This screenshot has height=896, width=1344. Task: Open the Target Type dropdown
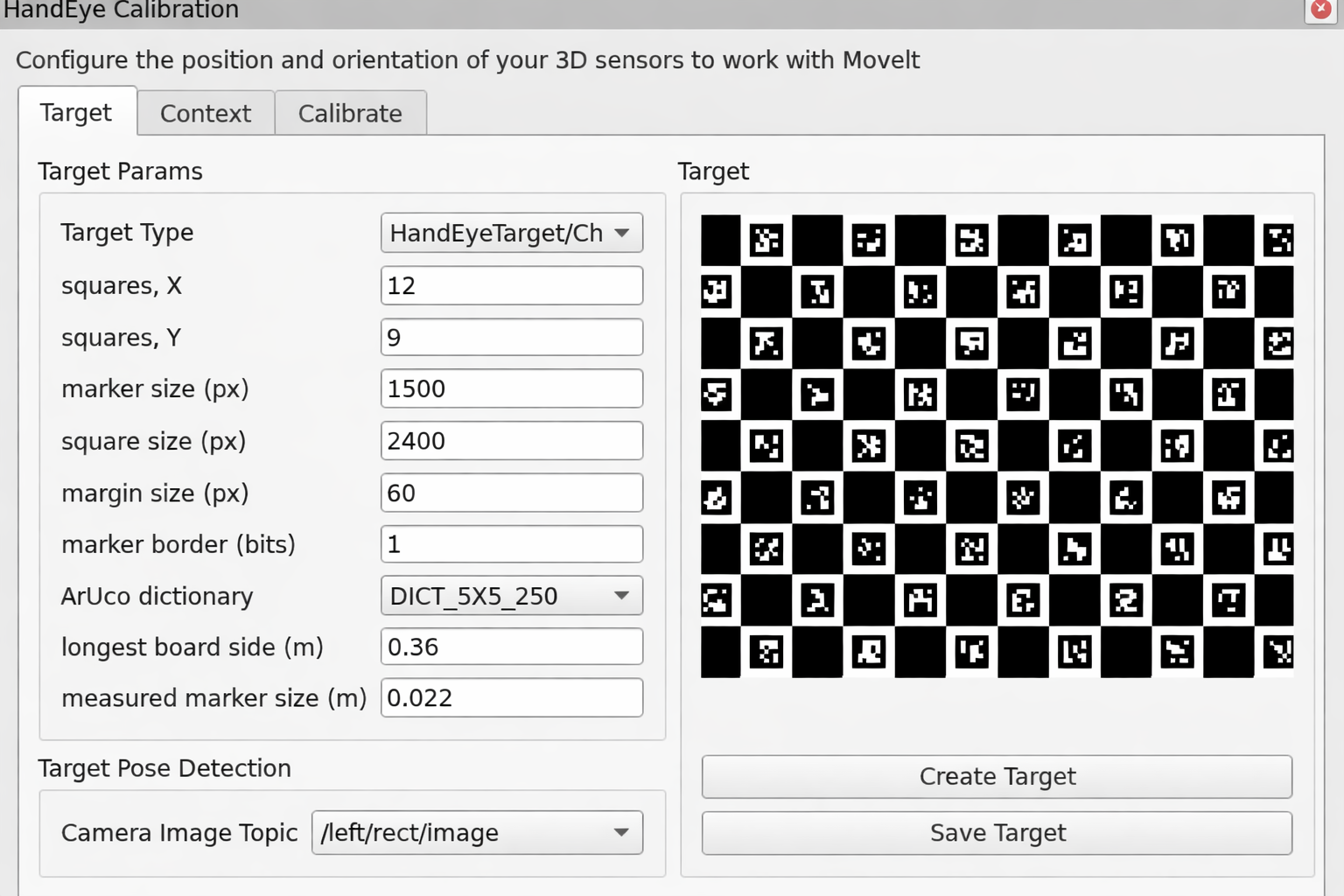(511, 233)
